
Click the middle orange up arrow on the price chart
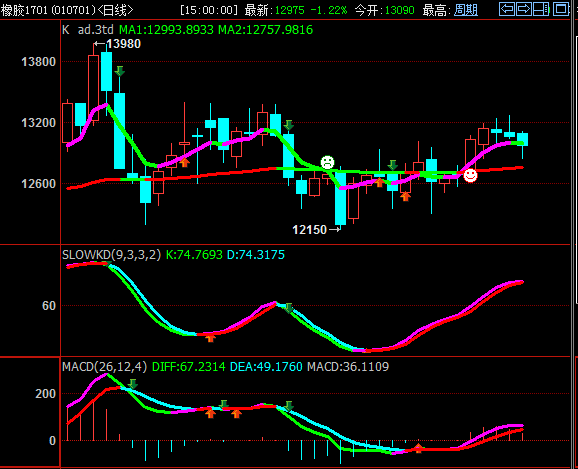pyautogui.click(x=379, y=182)
